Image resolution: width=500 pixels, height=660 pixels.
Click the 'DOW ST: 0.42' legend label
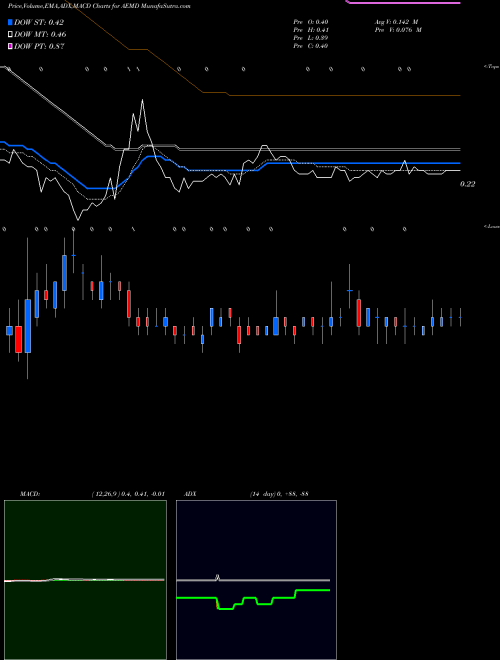pyautogui.click(x=39, y=22)
